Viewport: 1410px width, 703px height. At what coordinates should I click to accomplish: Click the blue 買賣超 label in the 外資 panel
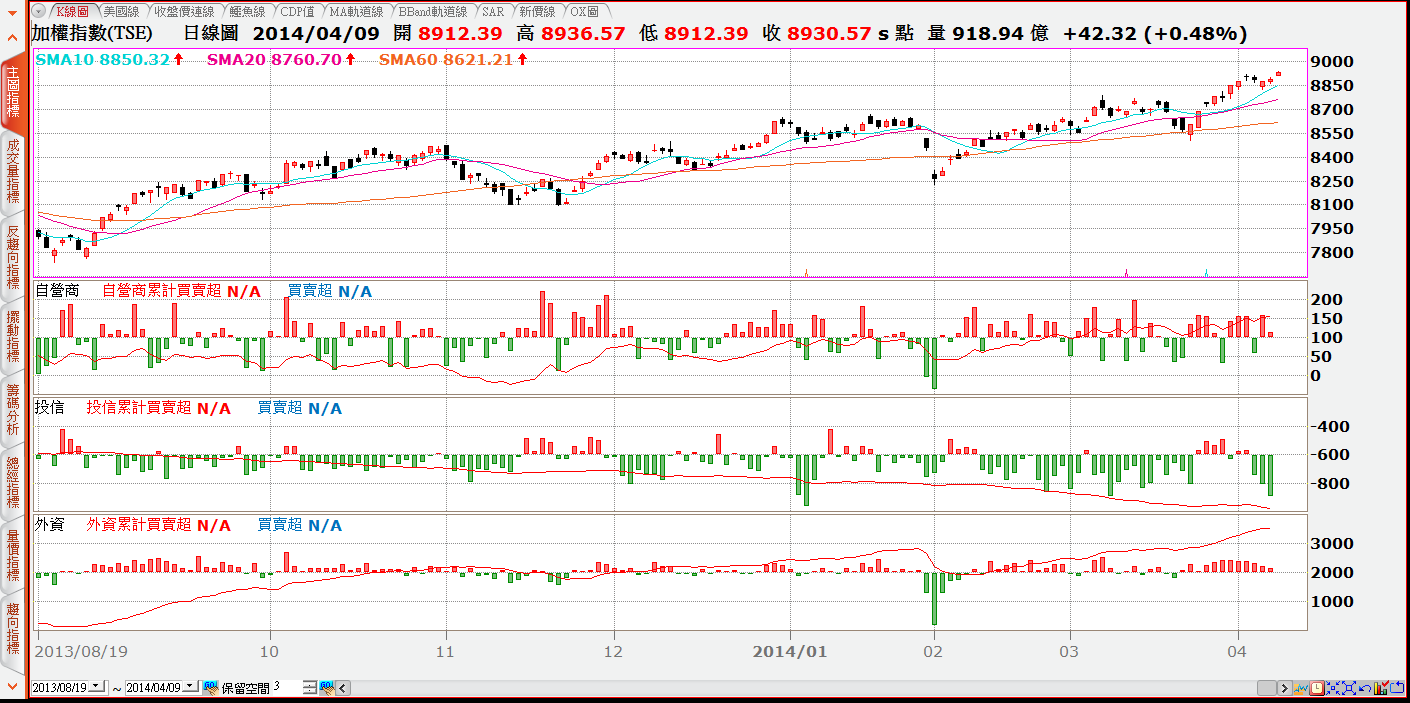point(280,525)
